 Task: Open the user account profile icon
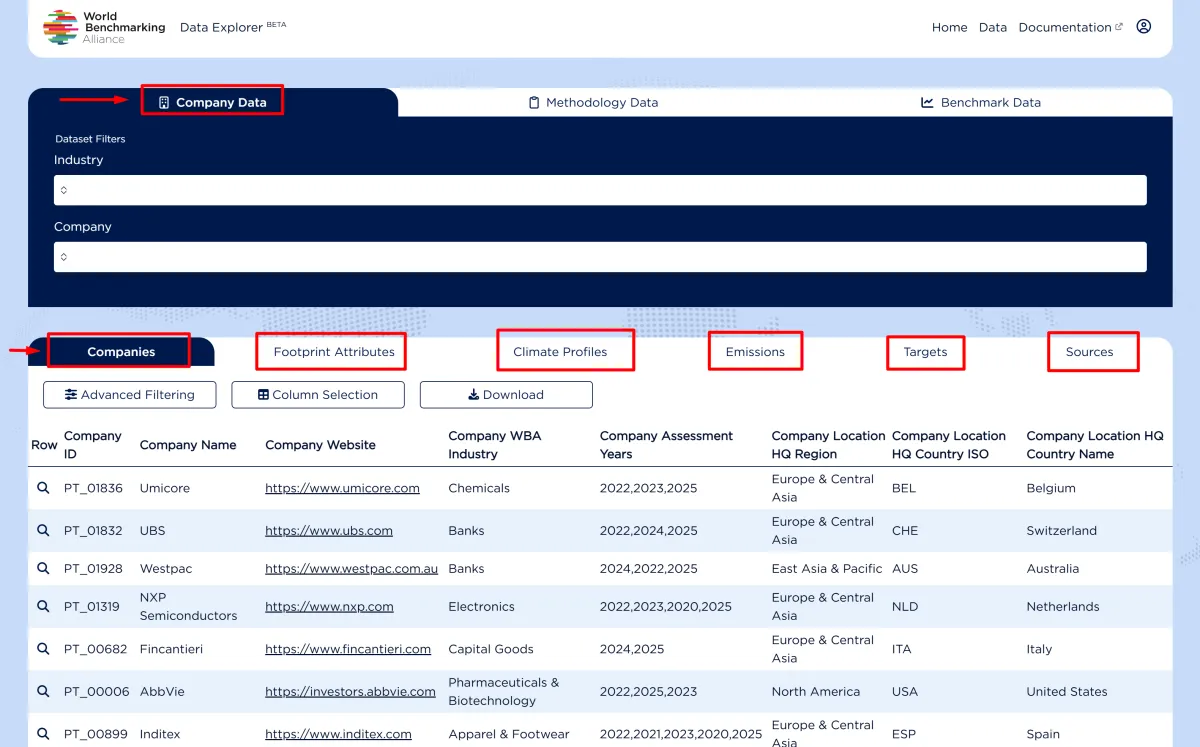point(1144,26)
